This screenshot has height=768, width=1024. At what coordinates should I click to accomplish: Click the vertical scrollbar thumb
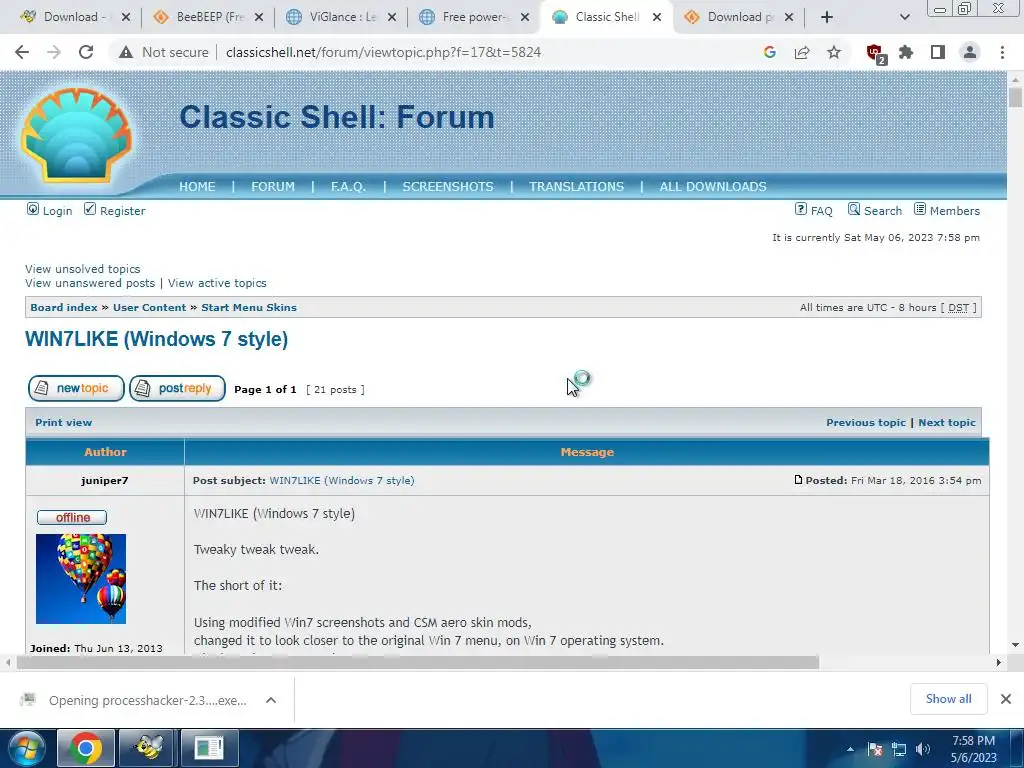(x=1015, y=97)
